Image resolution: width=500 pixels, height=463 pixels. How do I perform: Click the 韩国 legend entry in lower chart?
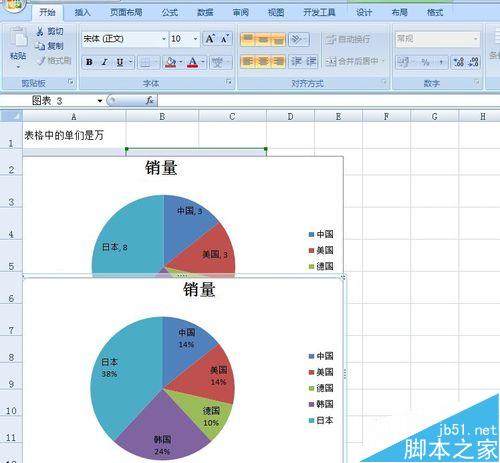pyautogui.click(x=321, y=404)
